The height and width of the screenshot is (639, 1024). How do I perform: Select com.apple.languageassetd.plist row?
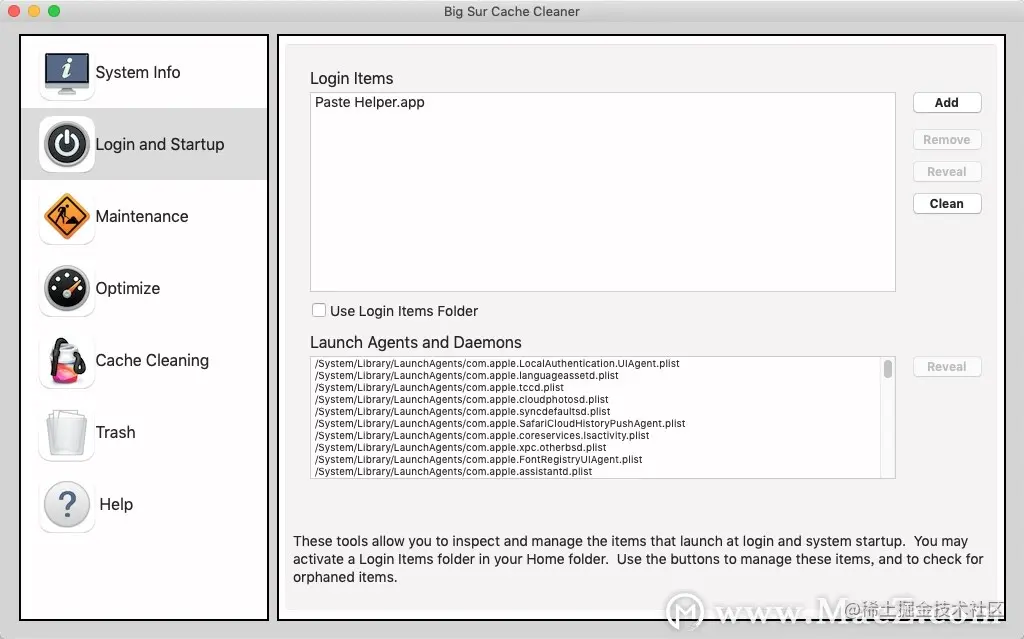point(596,376)
